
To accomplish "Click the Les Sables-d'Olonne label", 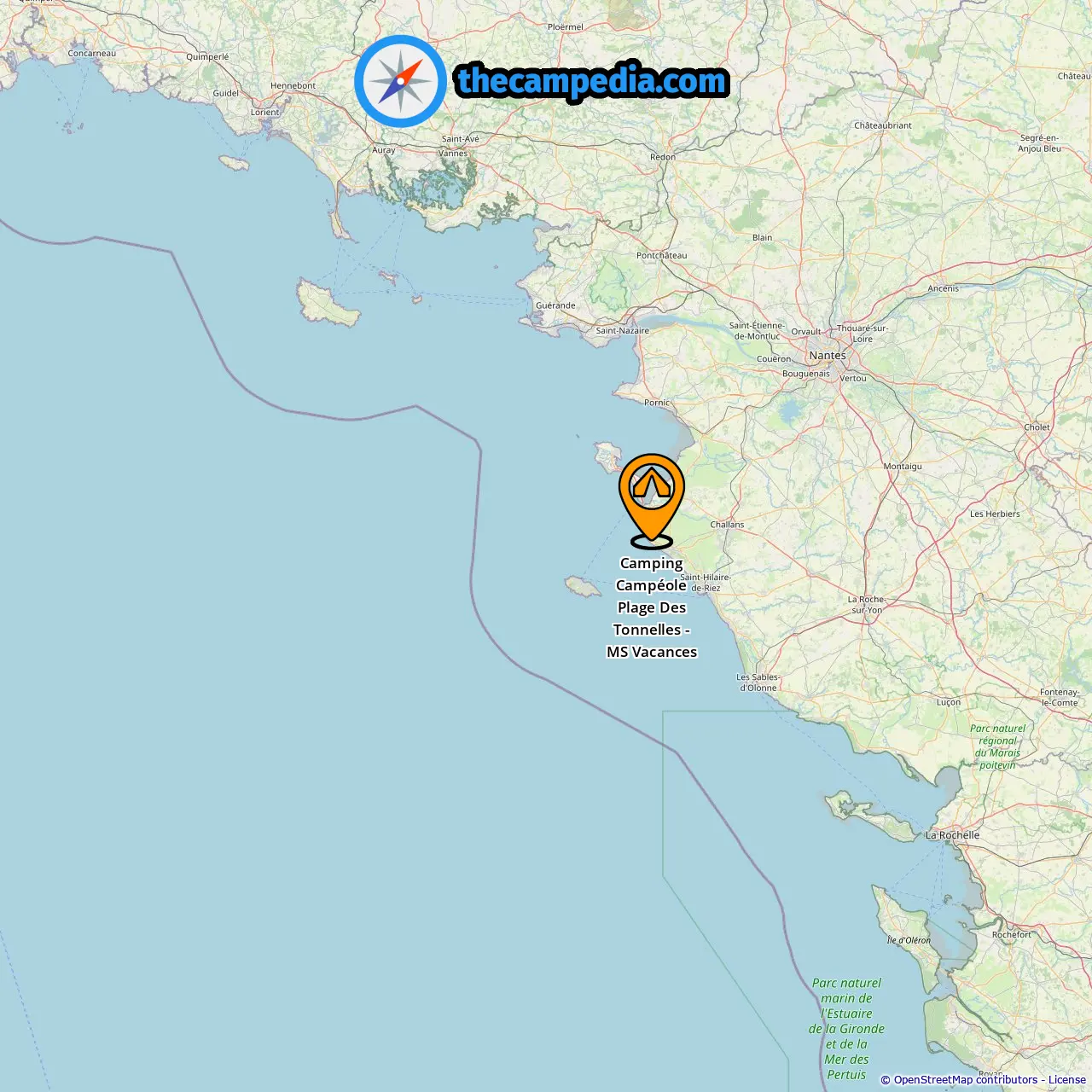I will 758,682.
